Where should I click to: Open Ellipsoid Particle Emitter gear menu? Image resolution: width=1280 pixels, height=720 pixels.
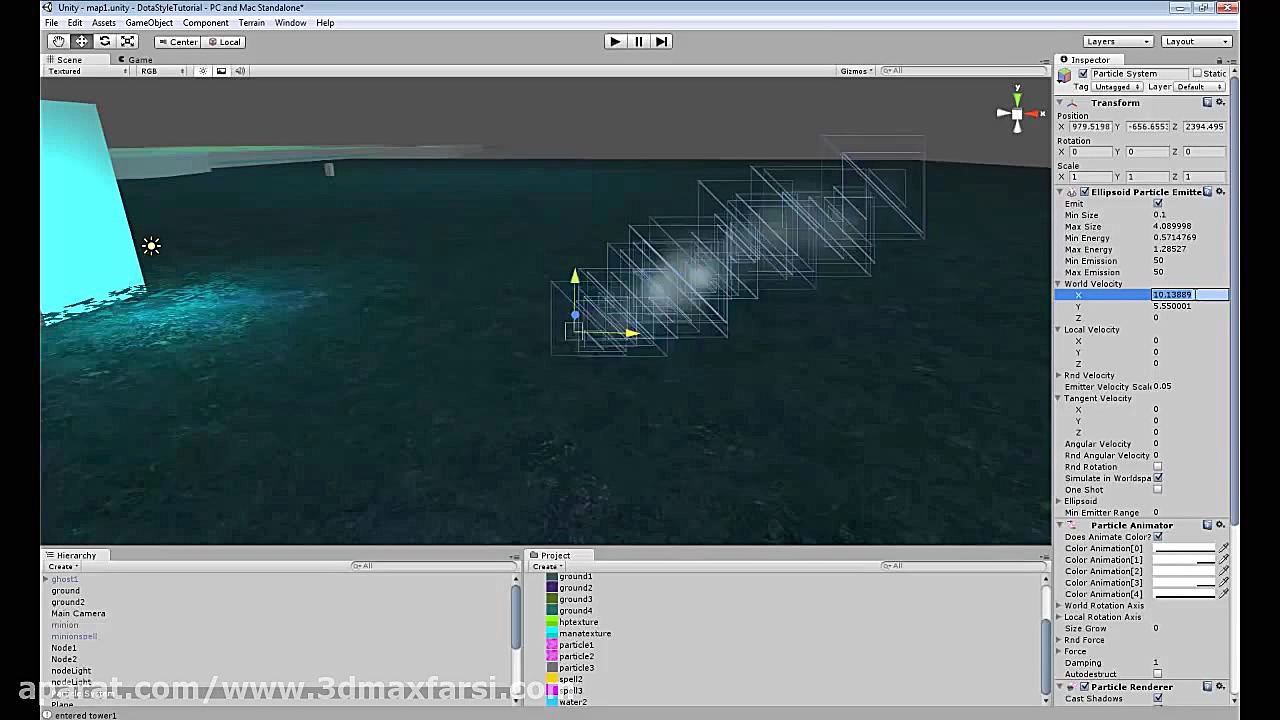click(x=1221, y=191)
